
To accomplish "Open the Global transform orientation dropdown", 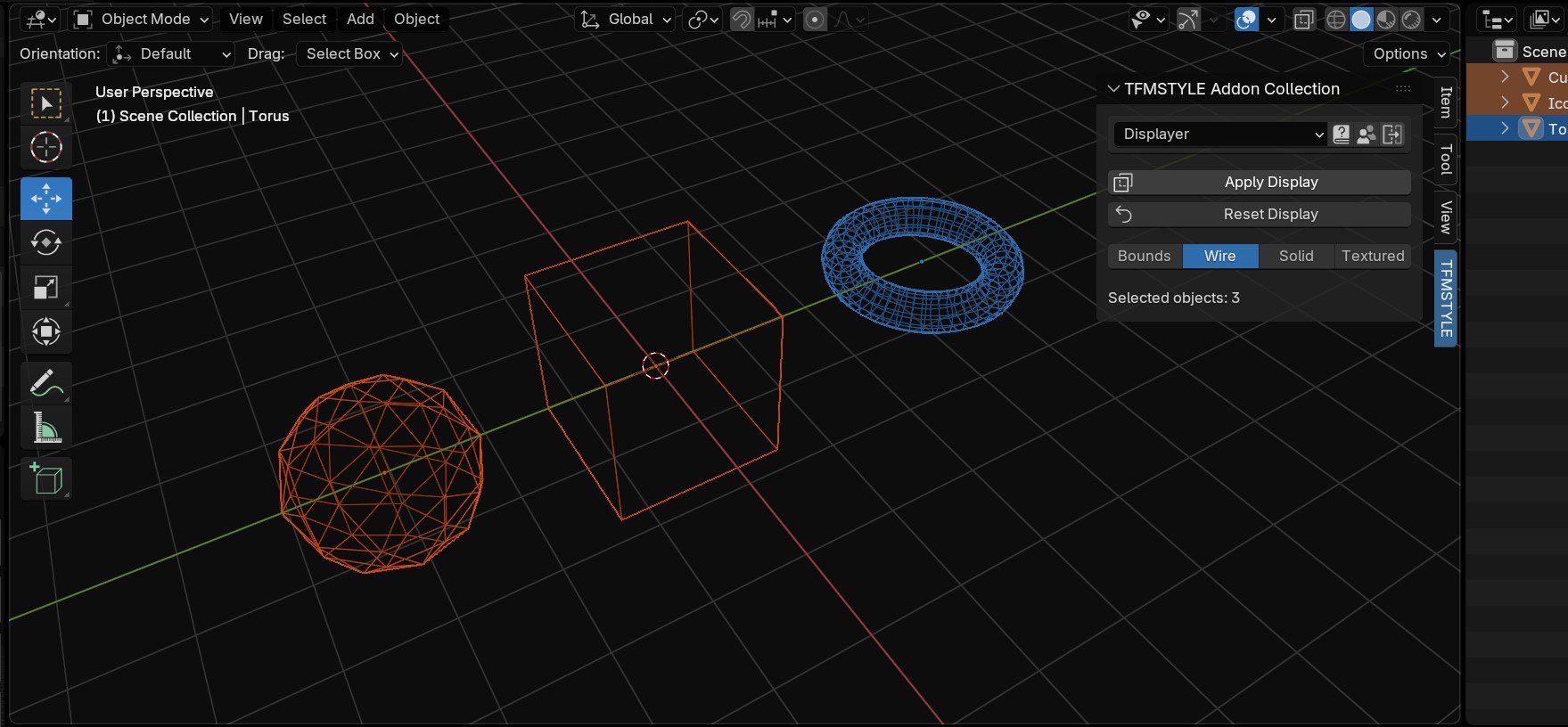I will [x=626, y=20].
